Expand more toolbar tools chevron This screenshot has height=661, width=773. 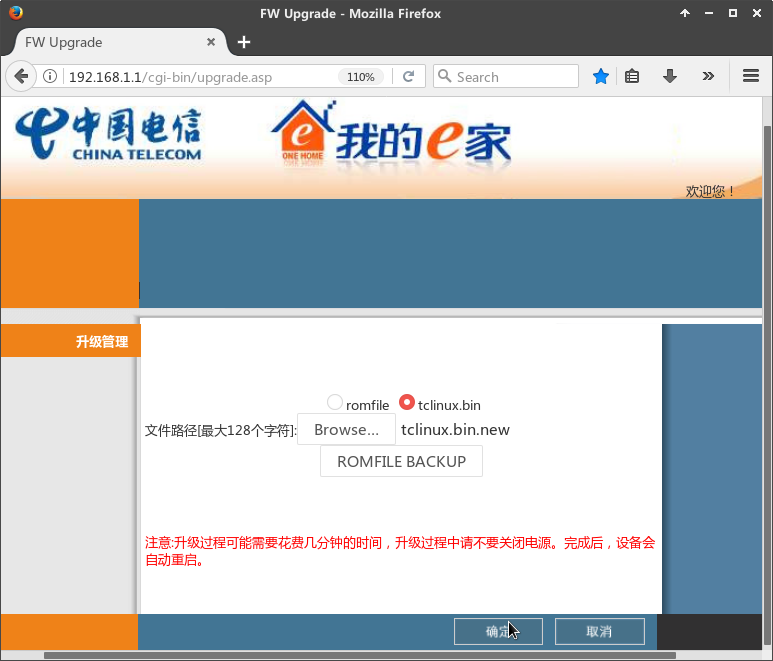point(708,76)
